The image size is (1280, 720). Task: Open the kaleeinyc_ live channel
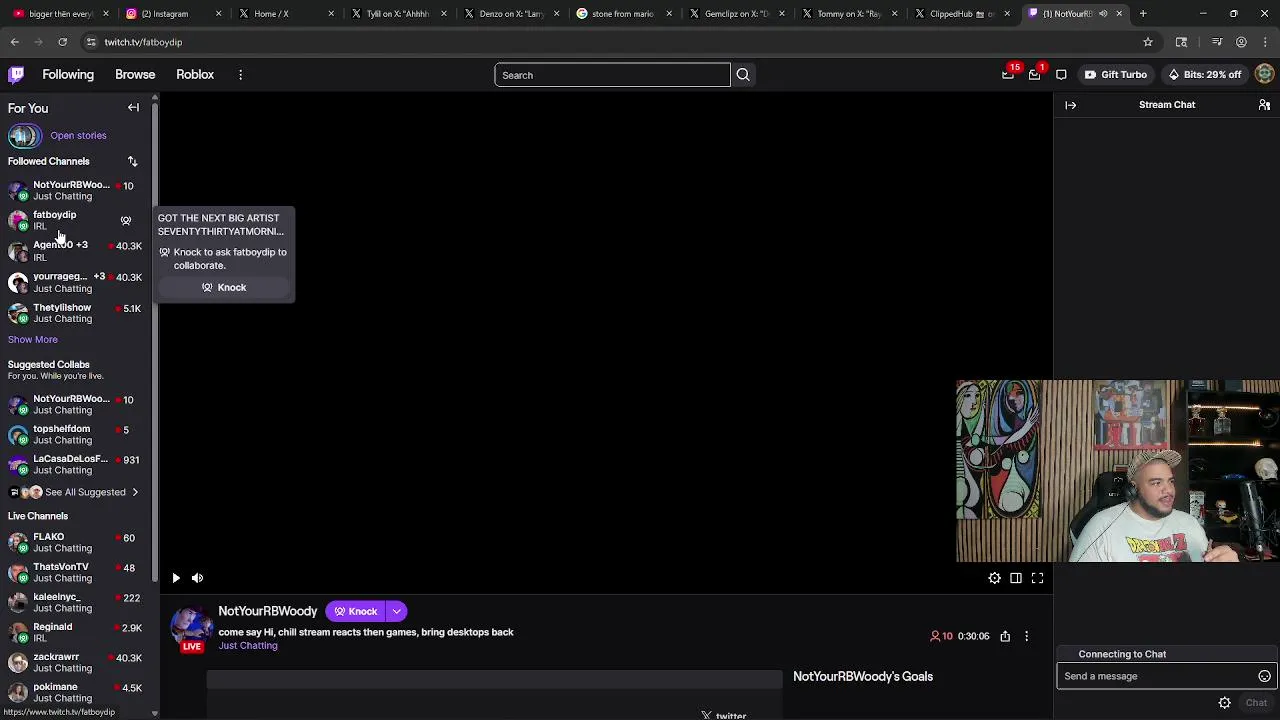[x=75, y=602]
